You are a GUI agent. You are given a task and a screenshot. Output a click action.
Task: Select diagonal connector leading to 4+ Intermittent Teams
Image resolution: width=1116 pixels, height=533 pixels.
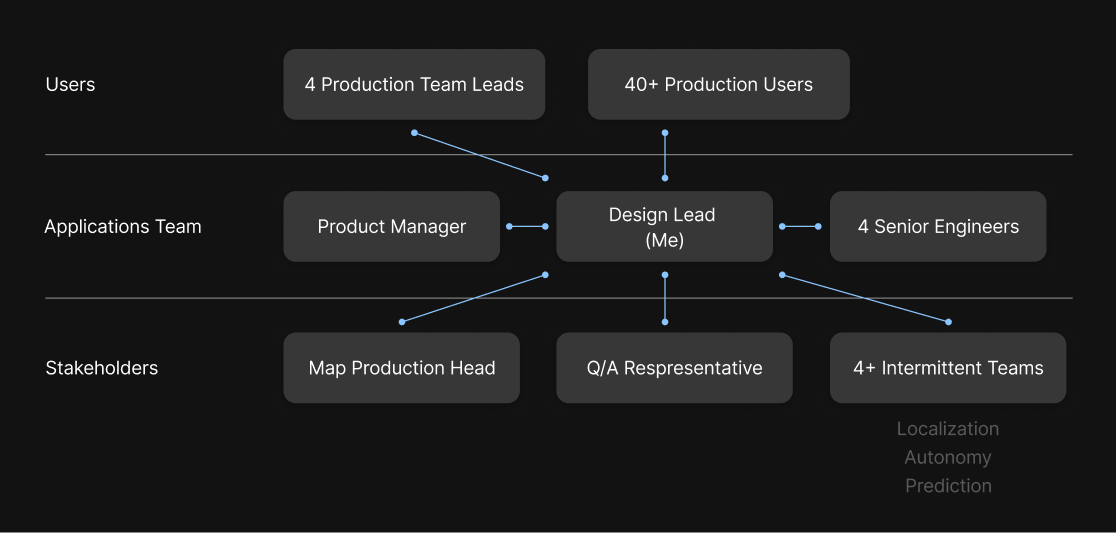pyautogui.click(x=865, y=298)
